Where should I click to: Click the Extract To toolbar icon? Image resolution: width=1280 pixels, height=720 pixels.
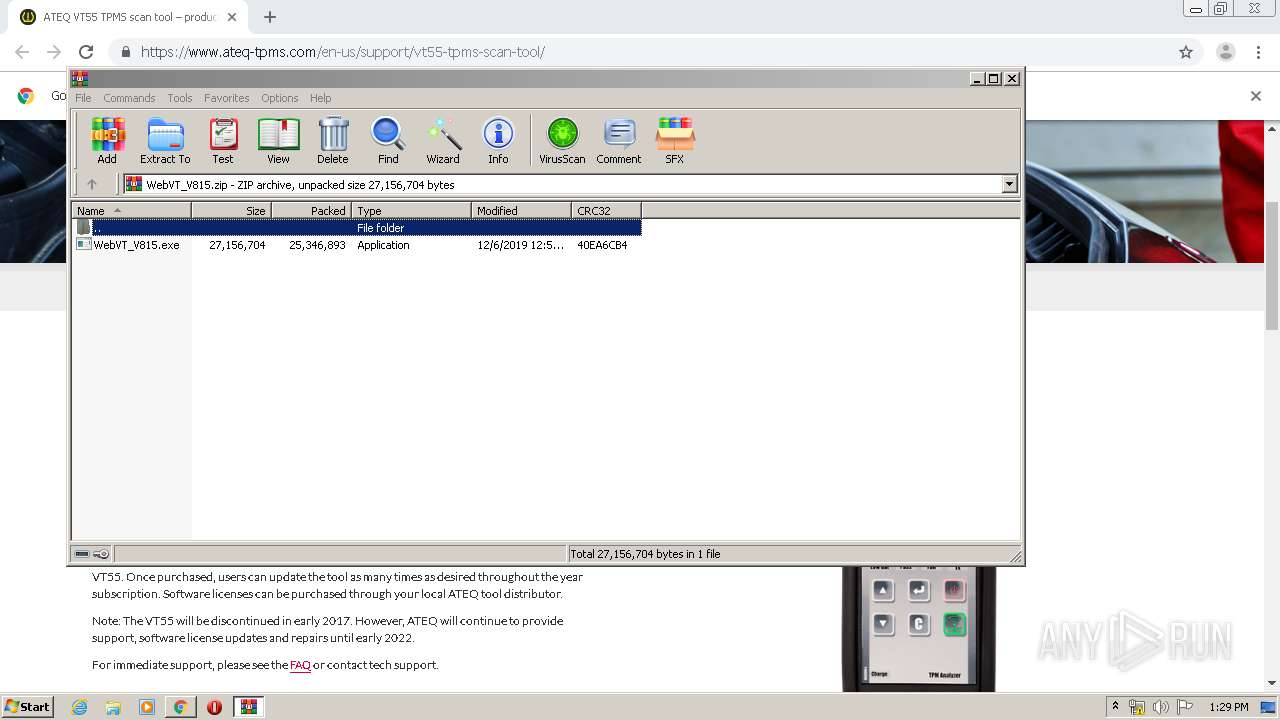click(165, 140)
